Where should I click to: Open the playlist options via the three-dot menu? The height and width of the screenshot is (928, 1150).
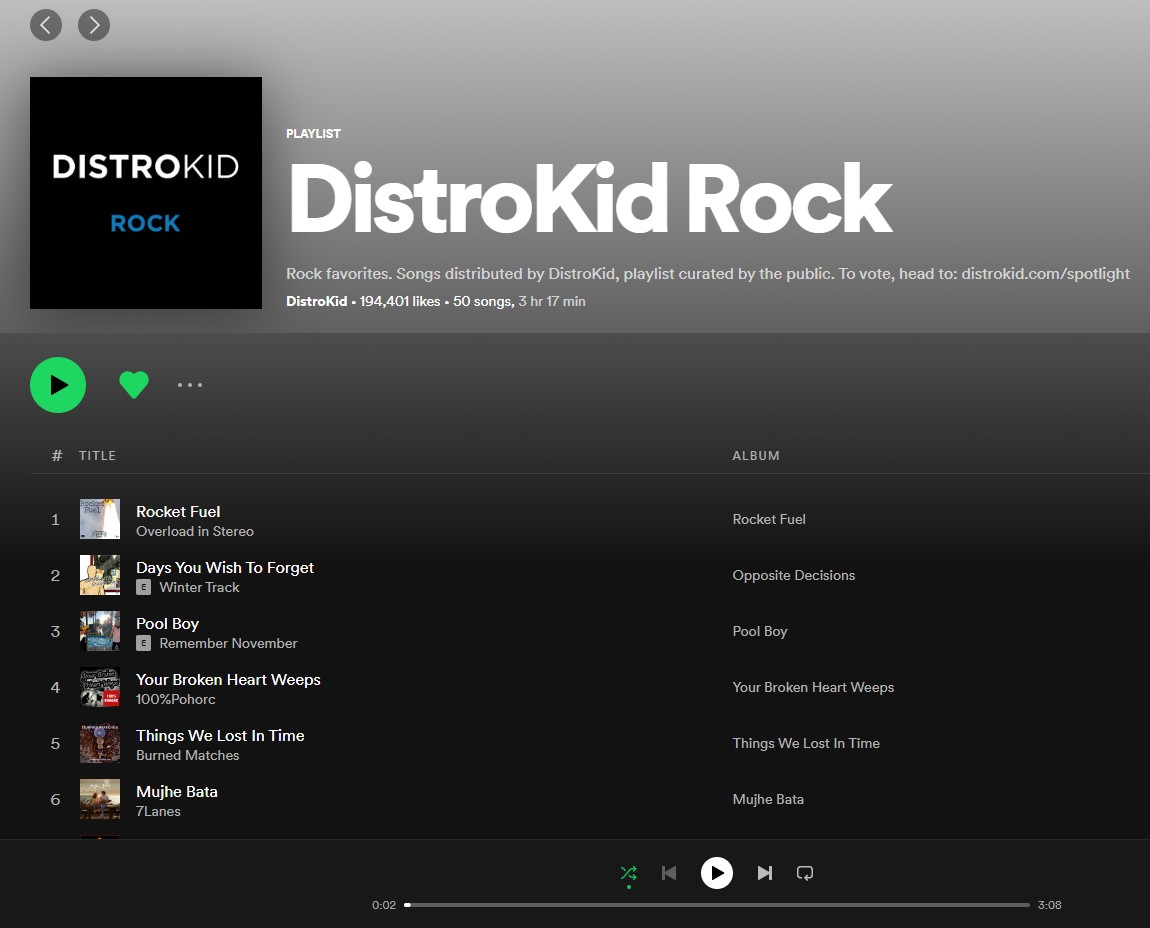pos(189,385)
